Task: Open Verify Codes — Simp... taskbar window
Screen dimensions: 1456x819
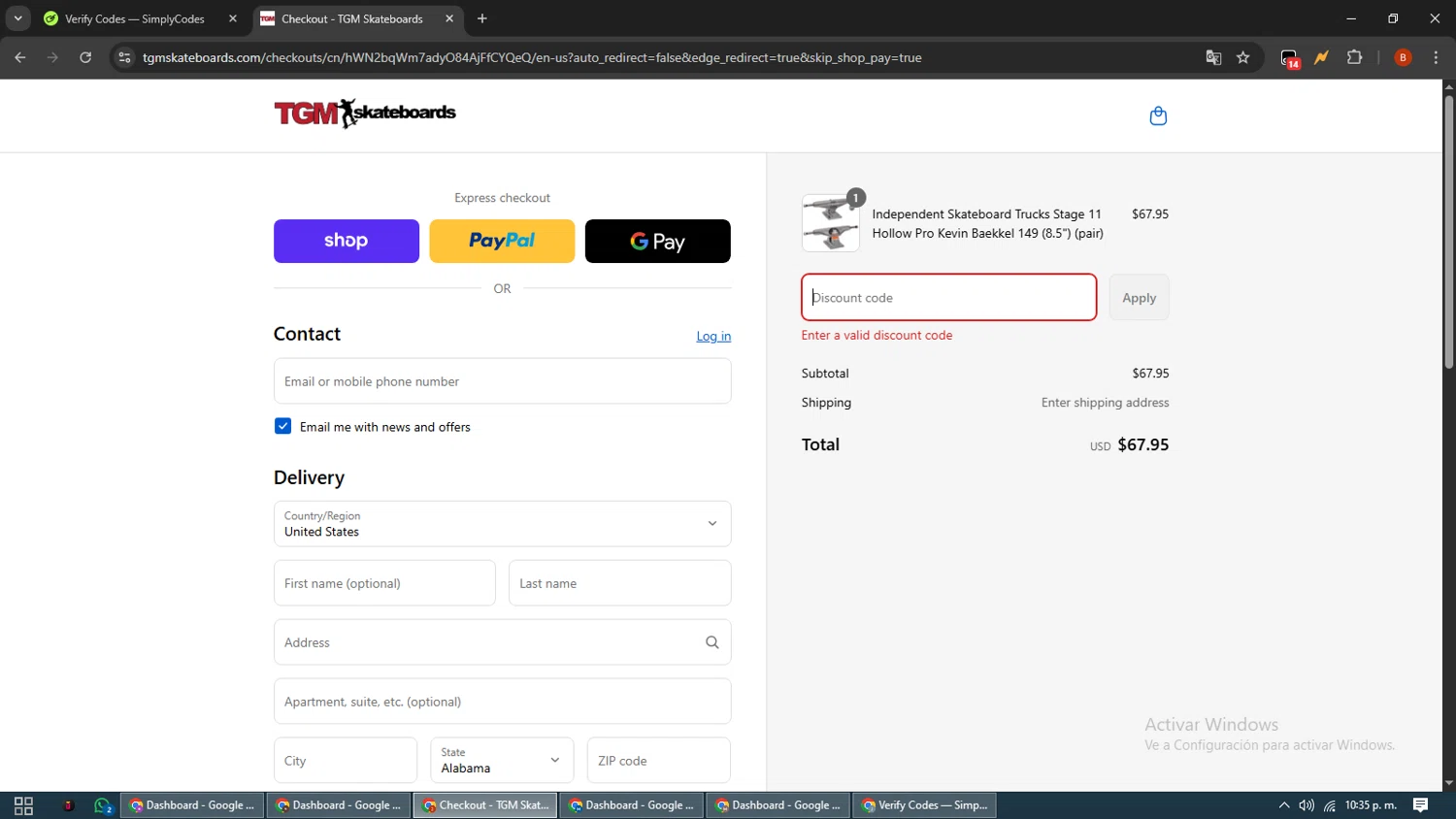Action: click(924, 805)
